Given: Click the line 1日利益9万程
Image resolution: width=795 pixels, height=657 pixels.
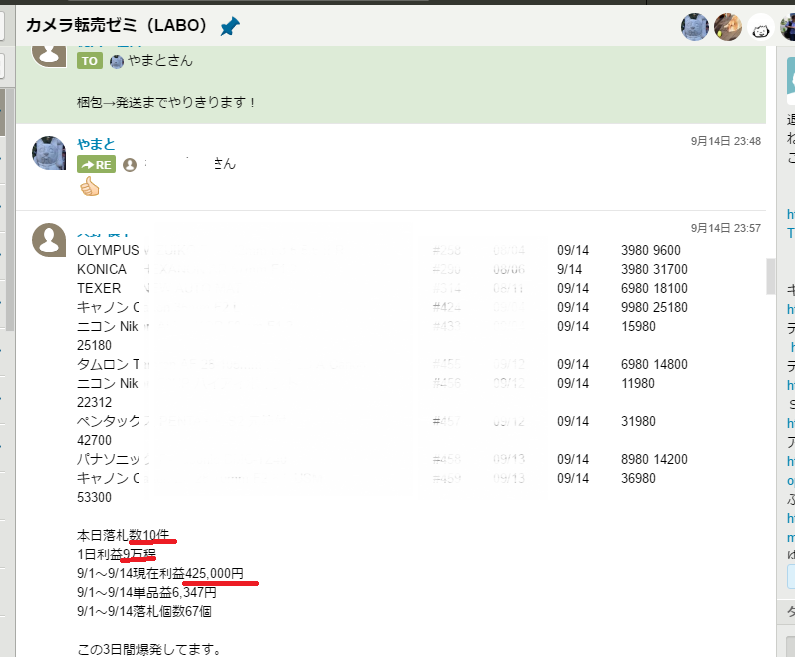Looking at the screenshot, I should coord(116,555).
